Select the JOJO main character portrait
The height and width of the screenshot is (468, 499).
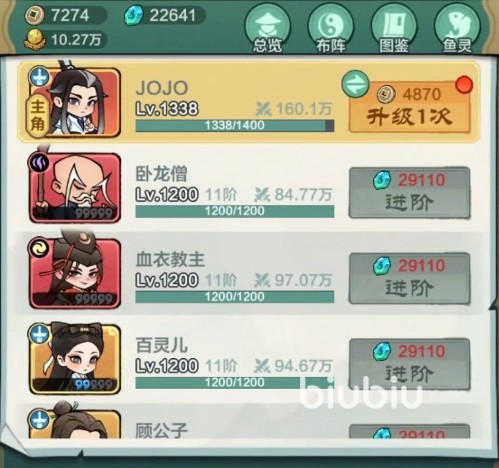(x=74, y=102)
